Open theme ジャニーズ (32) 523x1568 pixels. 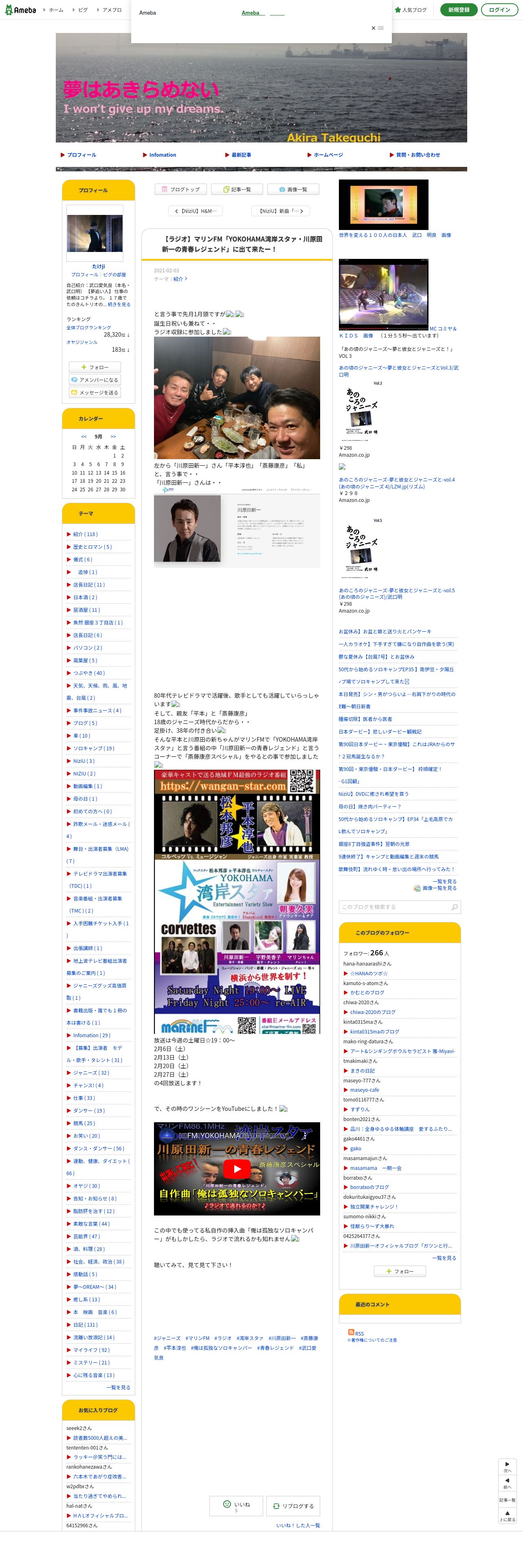(91, 1073)
